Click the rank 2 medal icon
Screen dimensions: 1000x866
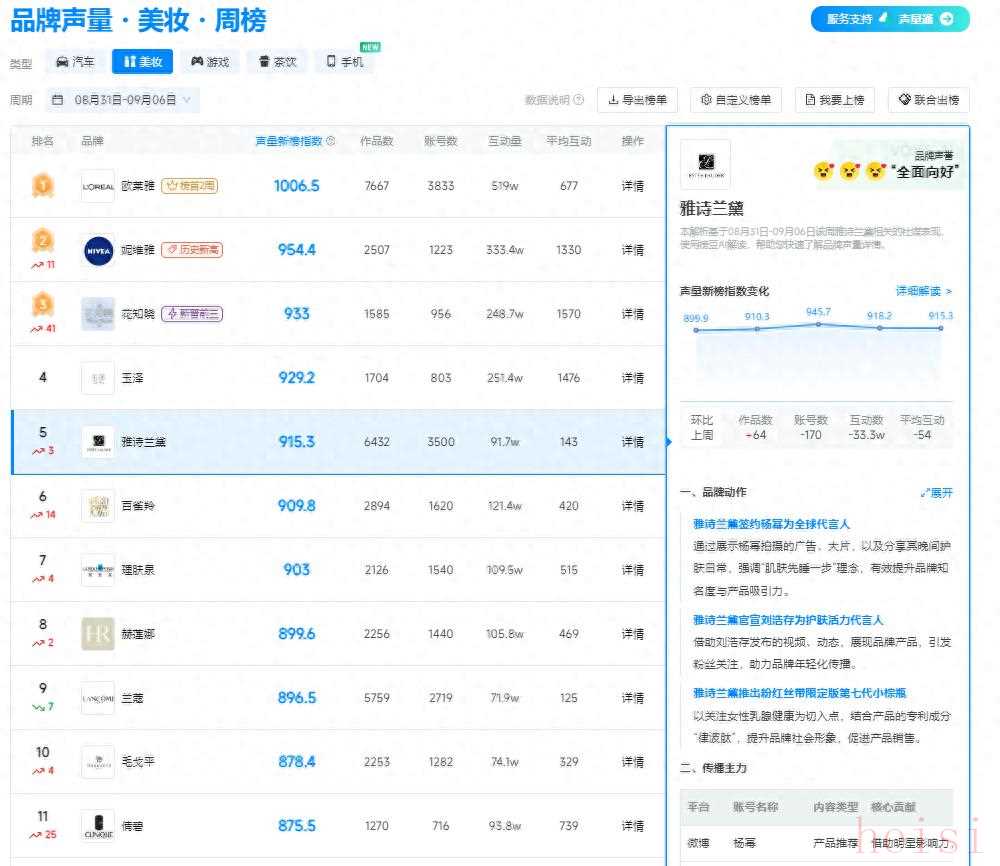point(43,240)
